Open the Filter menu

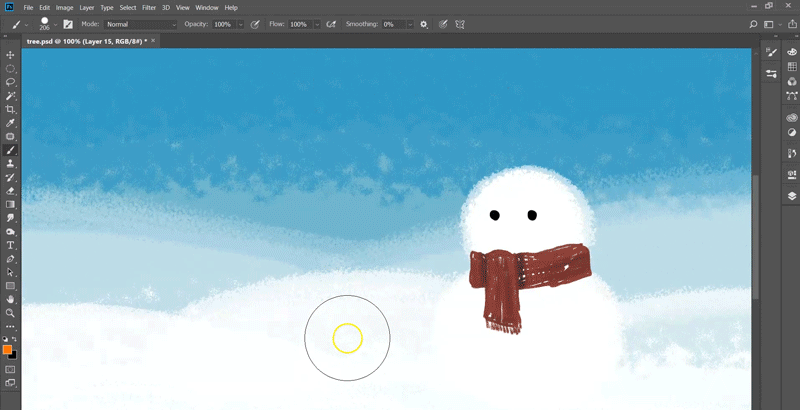149,7
